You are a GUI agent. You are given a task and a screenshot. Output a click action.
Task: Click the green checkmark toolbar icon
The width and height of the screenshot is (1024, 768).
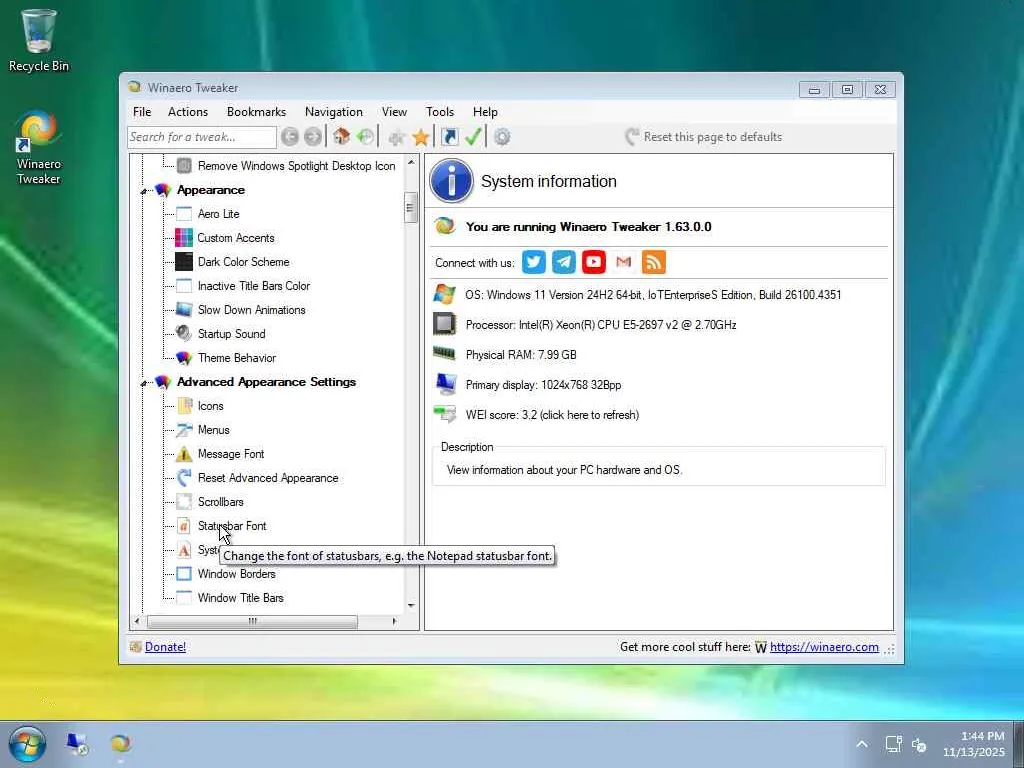pyautogui.click(x=473, y=137)
